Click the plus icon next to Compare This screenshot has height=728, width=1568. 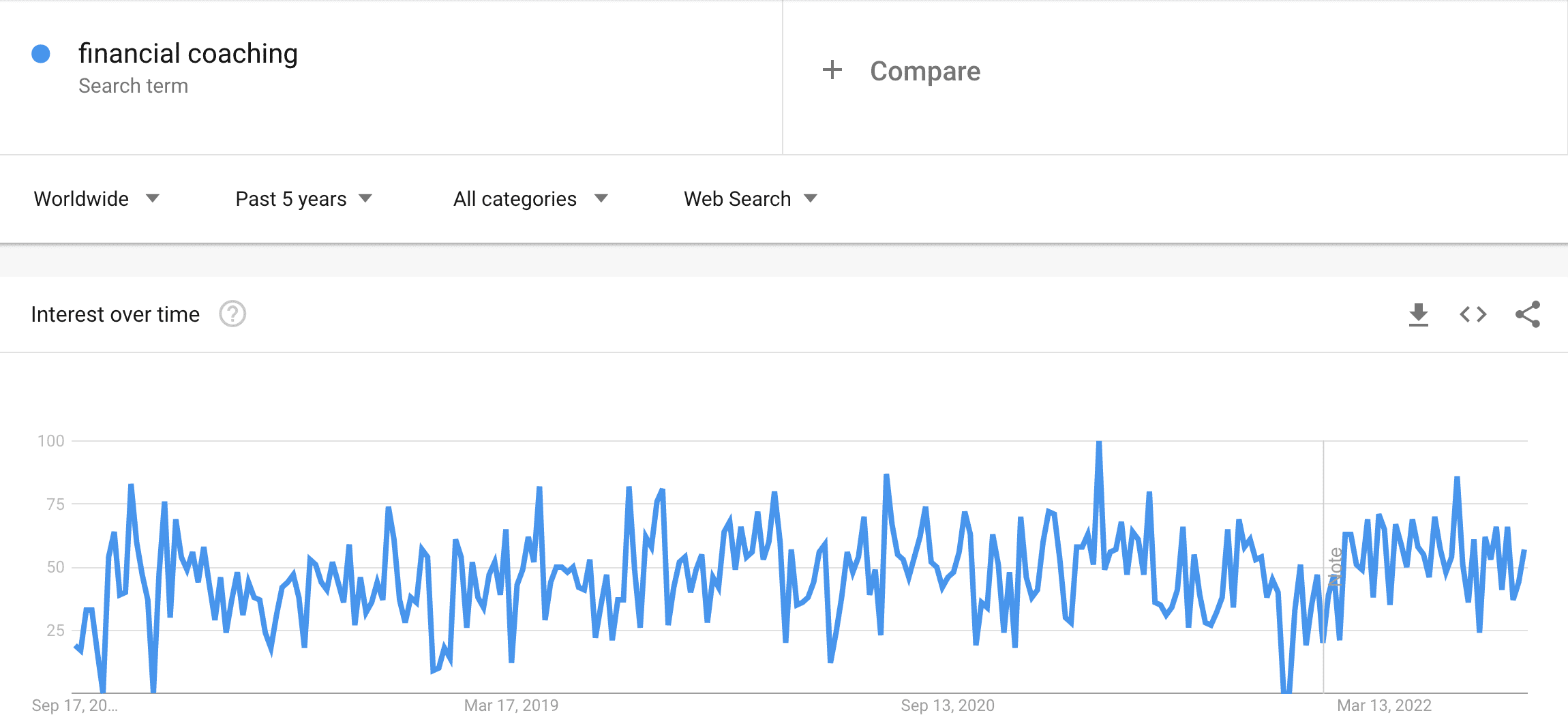pos(833,70)
